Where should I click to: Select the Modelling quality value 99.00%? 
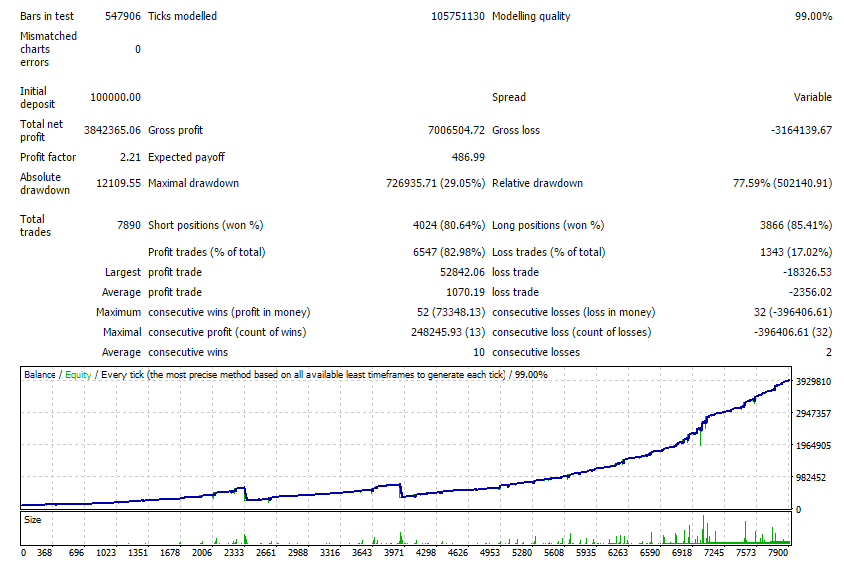813,16
